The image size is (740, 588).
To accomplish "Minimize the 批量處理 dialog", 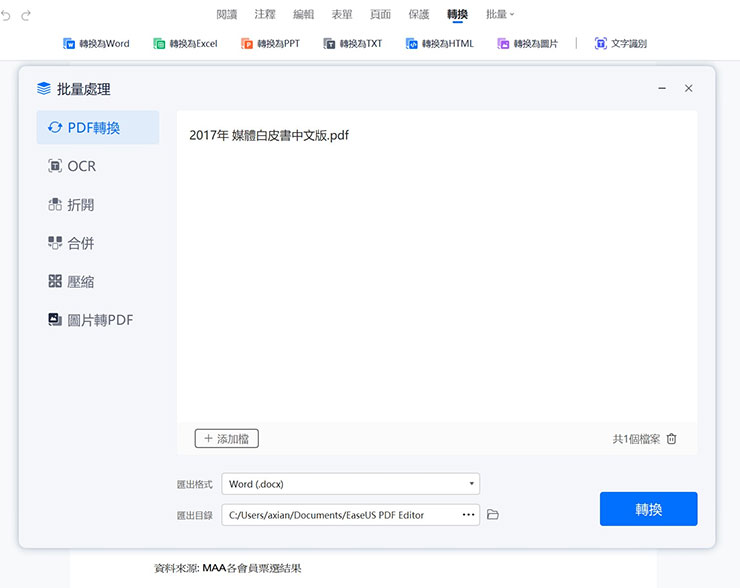I will [x=662, y=88].
